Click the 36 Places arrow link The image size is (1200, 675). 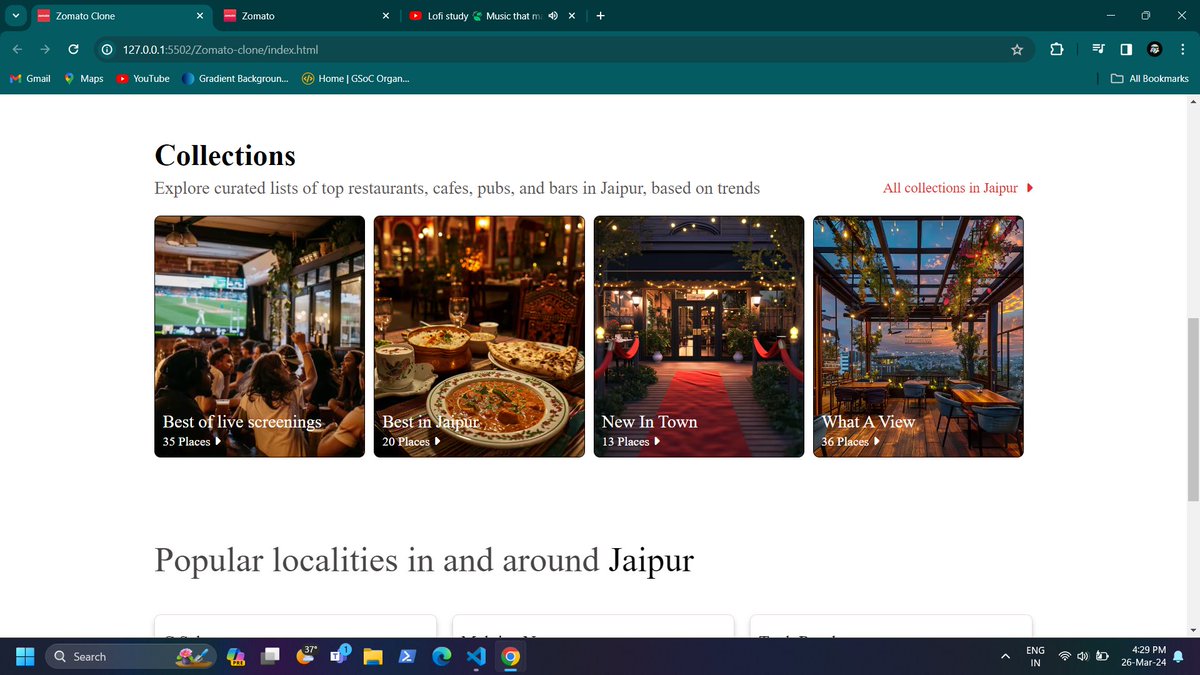tap(851, 441)
